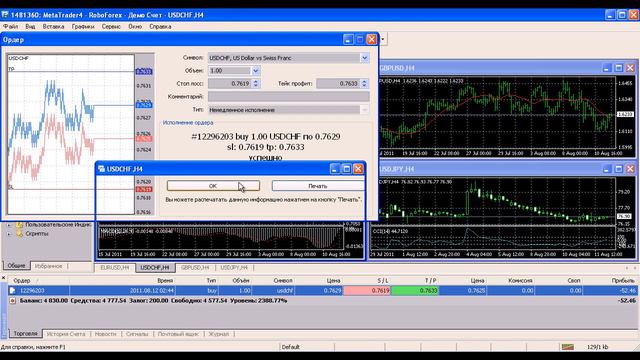Switch to the GBPUSD,H4 chart tab
This screenshot has width=640, height=360.
195,268
